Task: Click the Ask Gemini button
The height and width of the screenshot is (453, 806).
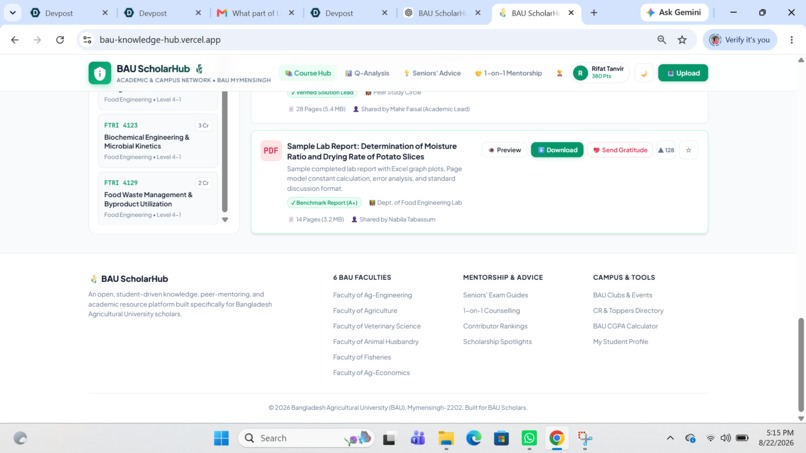Action: pyautogui.click(x=674, y=12)
